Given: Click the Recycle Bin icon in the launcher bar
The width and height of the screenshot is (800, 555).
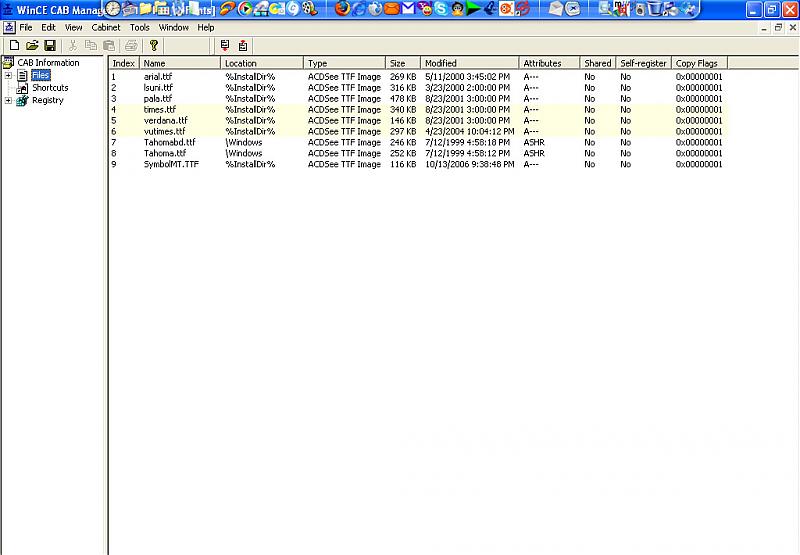Looking at the screenshot, I should 655,9.
